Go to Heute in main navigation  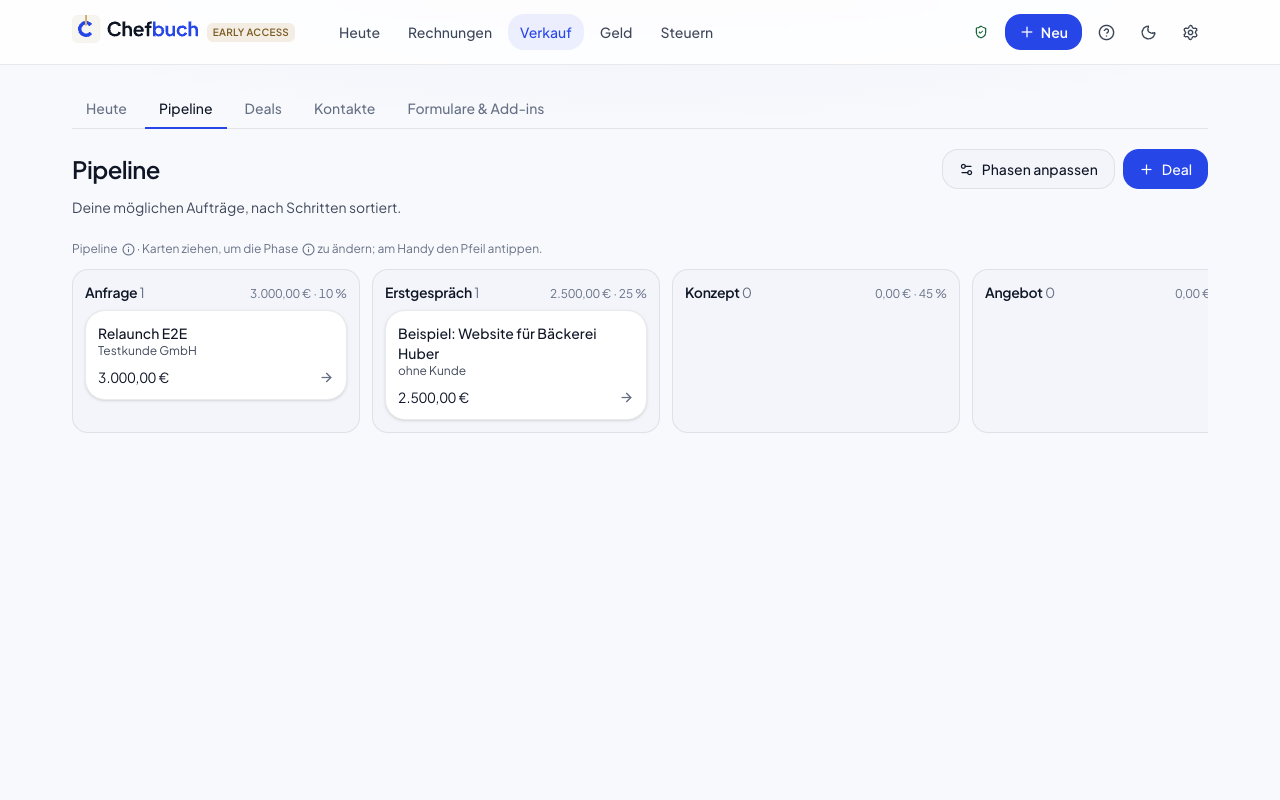(359, 32)
